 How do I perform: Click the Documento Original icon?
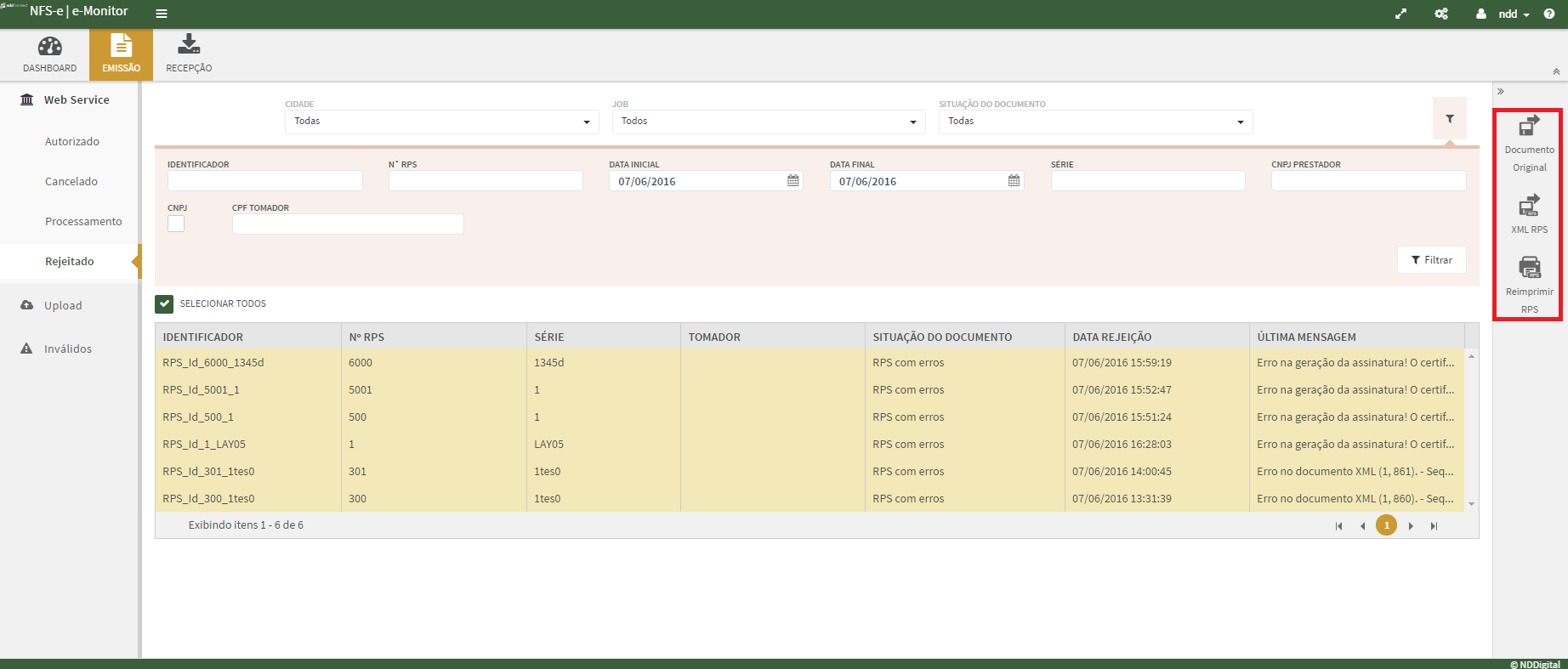[1529, 127]
